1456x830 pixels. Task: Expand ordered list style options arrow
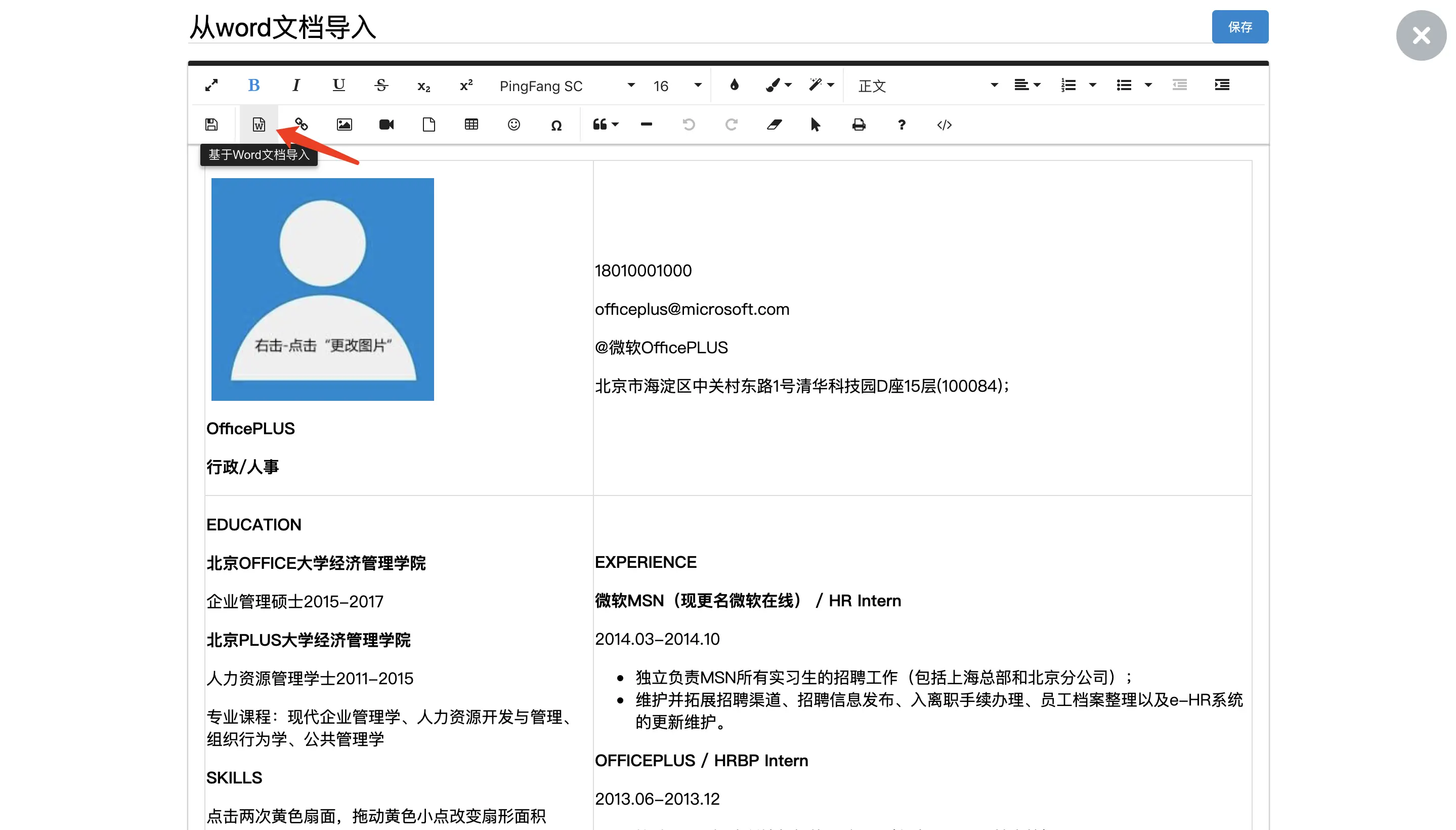click(1092, 86)
